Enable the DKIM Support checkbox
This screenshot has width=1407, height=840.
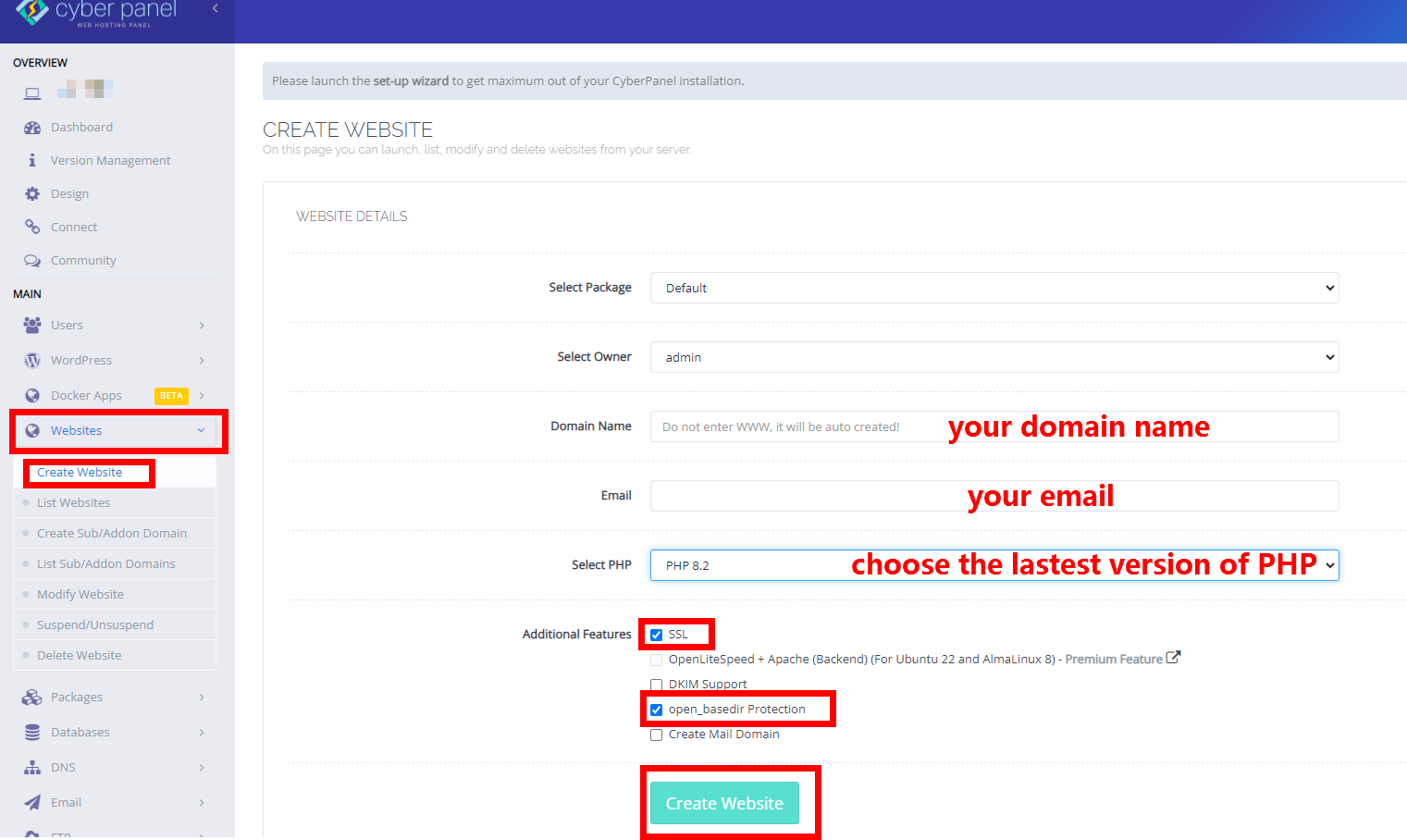pos(656,685)
